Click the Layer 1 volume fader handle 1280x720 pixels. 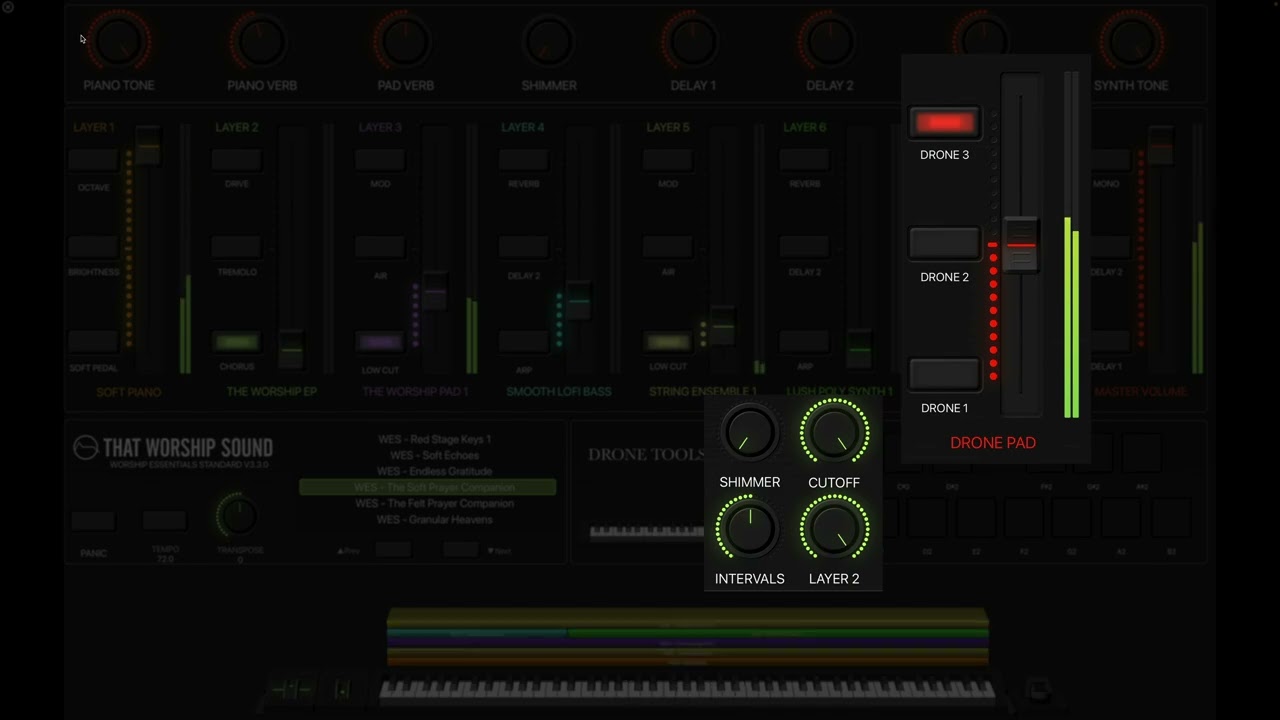pos(147,147)
